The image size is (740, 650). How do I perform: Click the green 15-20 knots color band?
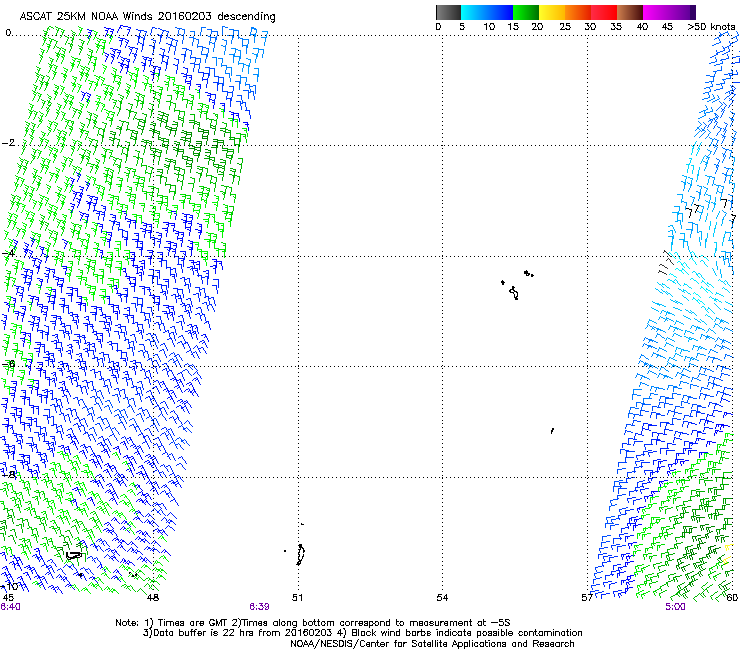[x=526, y=12]
